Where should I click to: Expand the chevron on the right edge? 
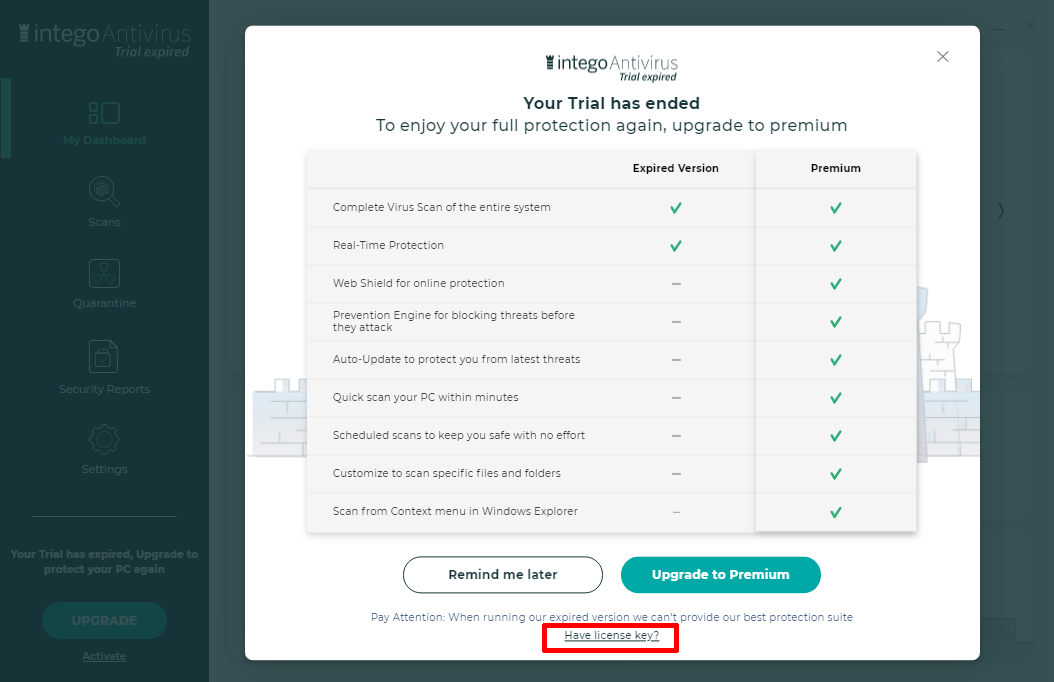coord(1001,211)
